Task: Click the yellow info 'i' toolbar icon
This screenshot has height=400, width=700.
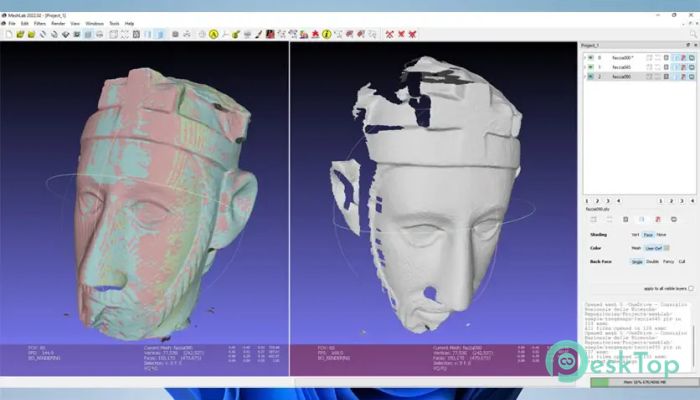Action: (x=327, y=34)
